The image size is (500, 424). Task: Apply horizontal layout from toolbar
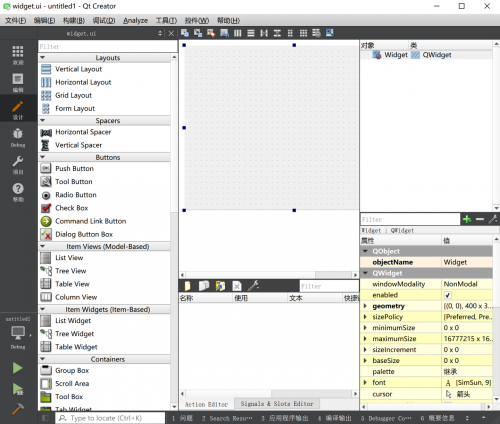pos(238,33)
